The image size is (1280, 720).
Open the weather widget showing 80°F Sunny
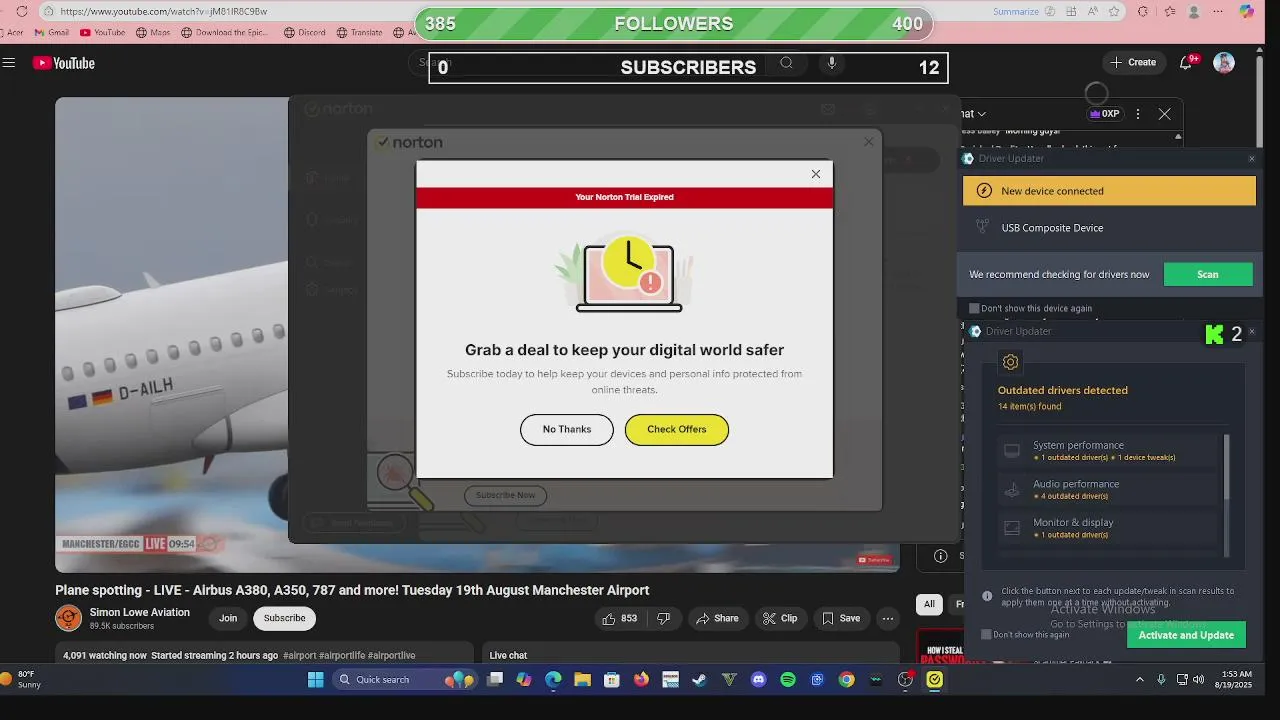pos(21,680)
